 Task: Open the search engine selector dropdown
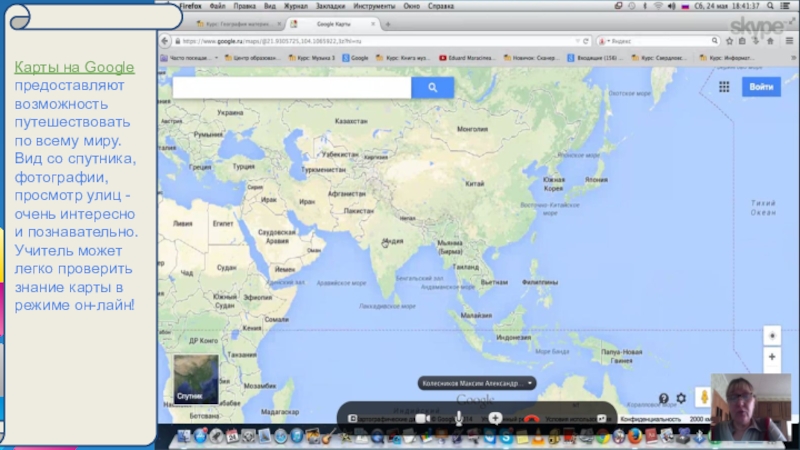pos(604,41)
